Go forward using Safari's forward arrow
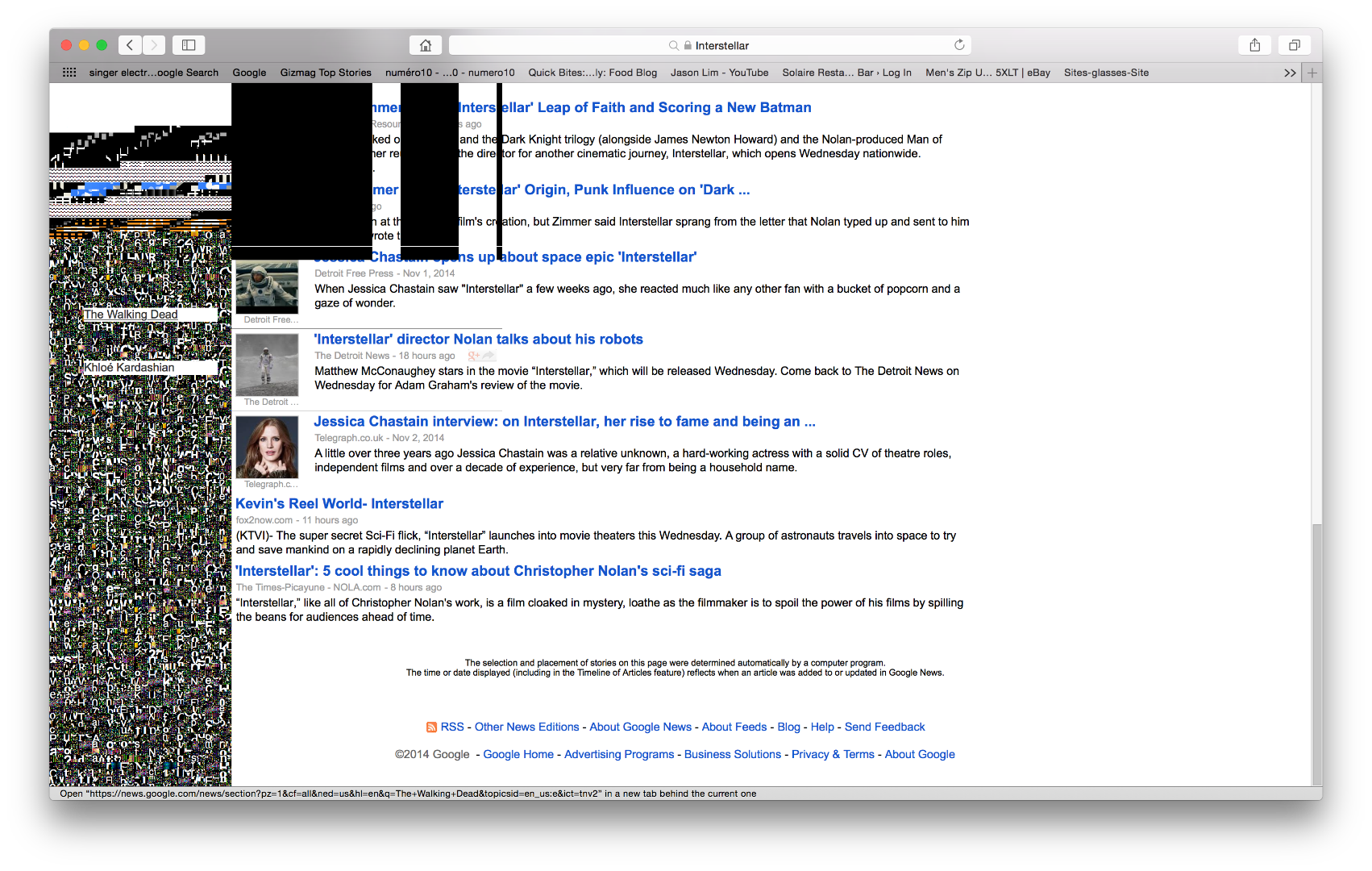This screenshot has width=1372, height=871. click(x=154, y=45)
